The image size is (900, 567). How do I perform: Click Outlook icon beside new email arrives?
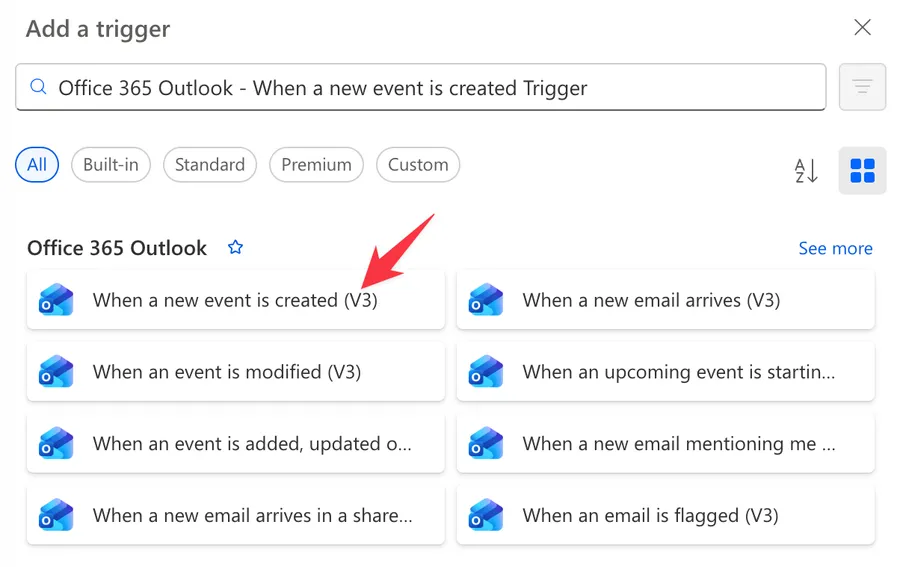[486, 300]
